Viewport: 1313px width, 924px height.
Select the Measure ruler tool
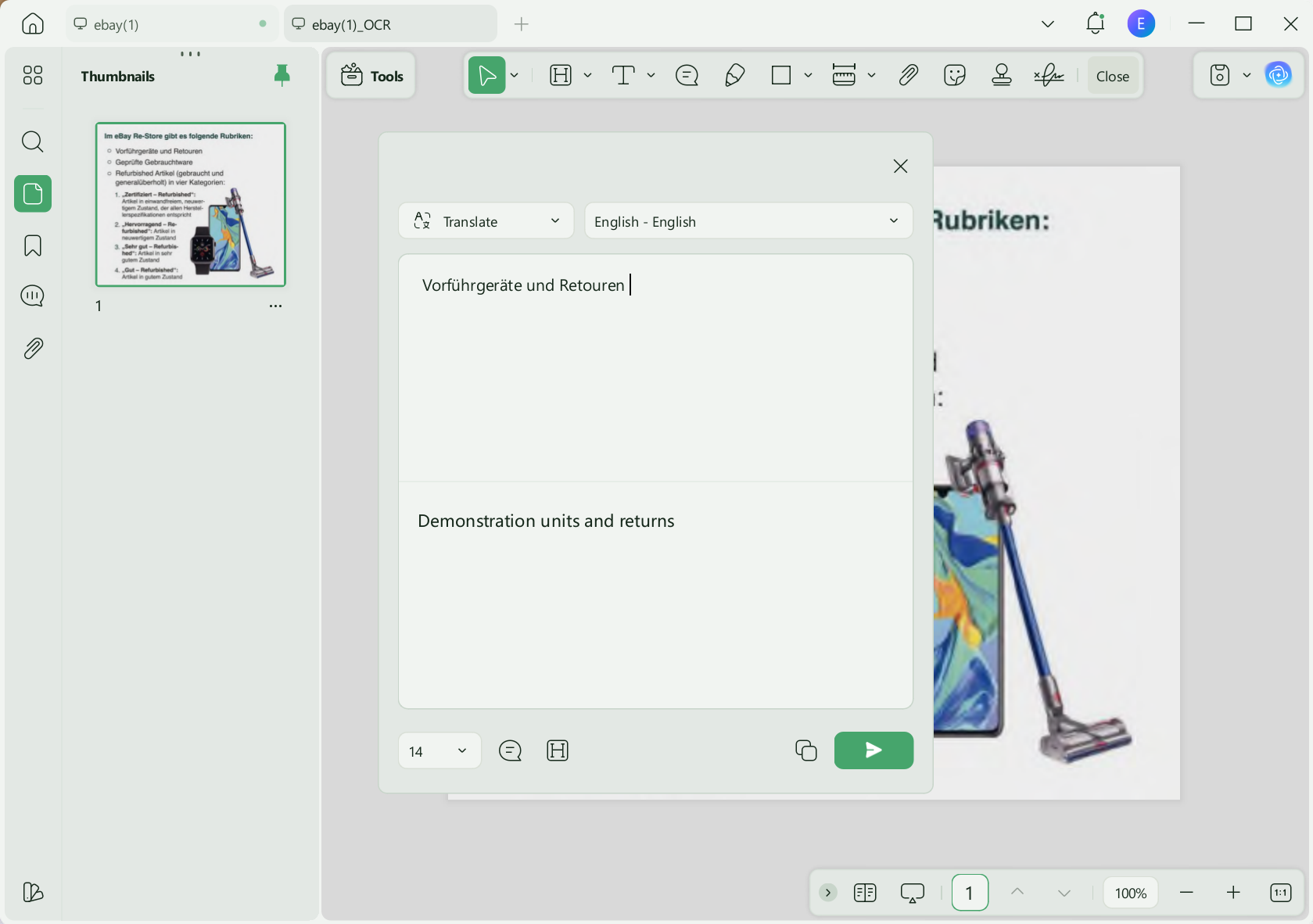[844, 75]
